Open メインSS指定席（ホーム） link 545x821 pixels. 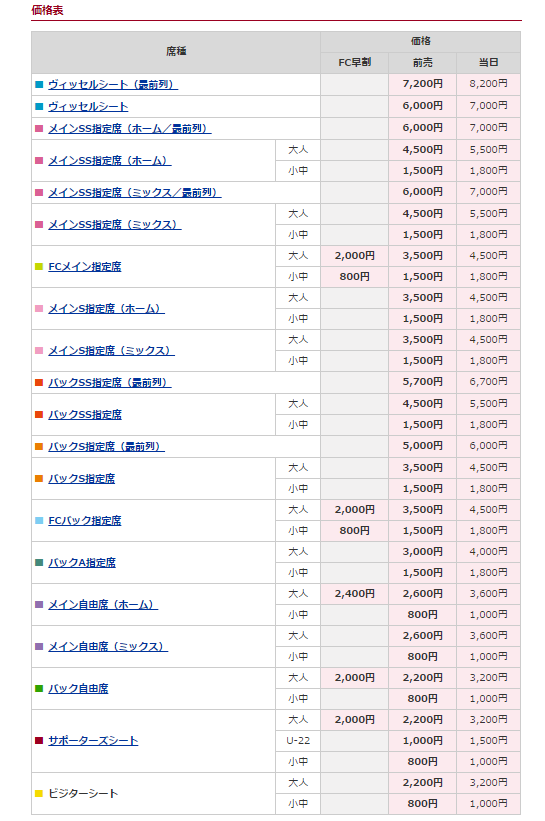click(x=110, y=161)
